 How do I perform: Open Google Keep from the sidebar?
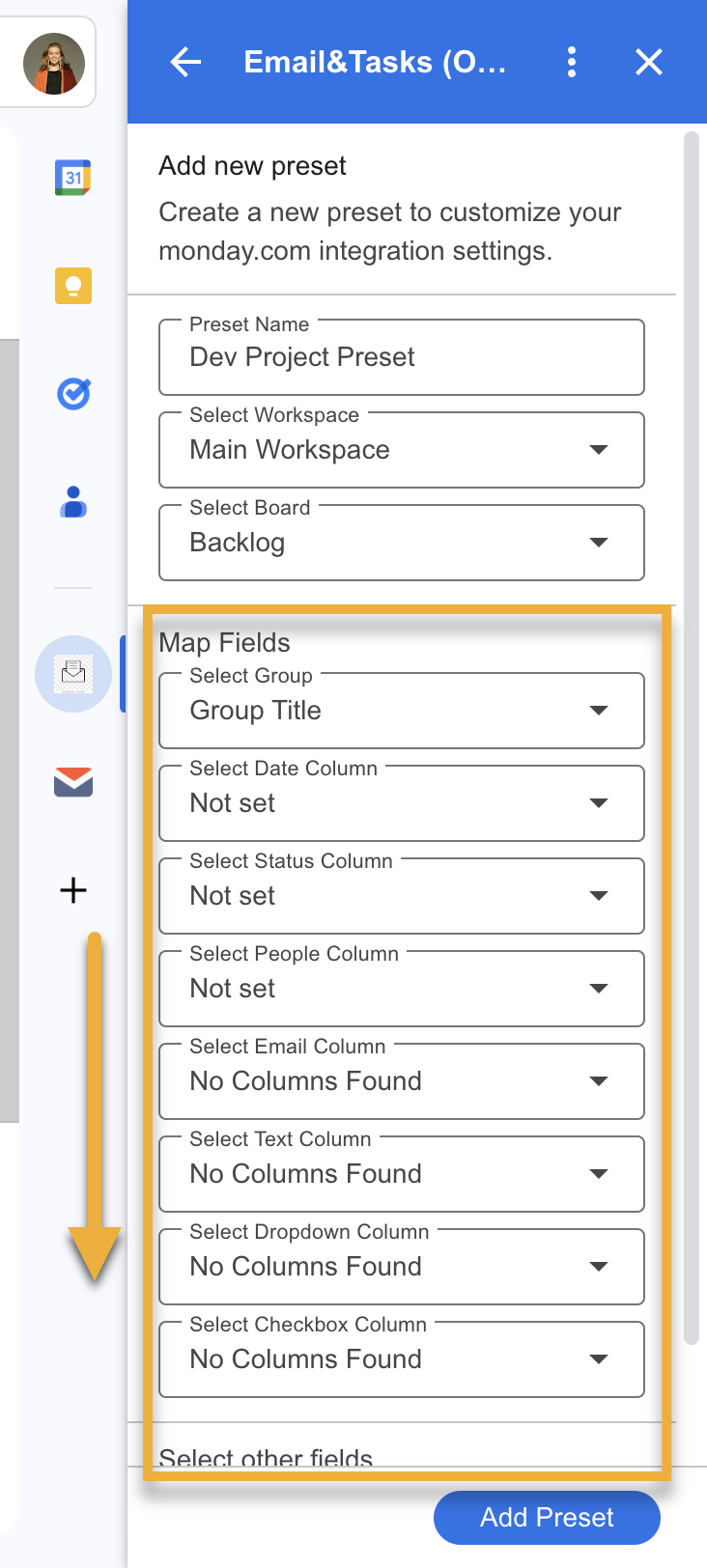click(x=73, y=286)
